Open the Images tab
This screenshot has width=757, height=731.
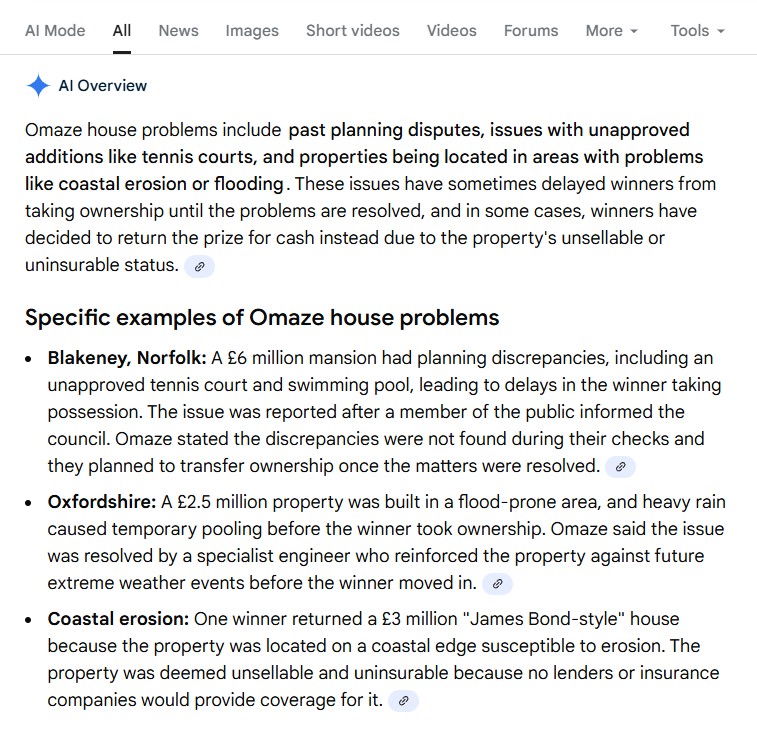(x=252, y=30)
